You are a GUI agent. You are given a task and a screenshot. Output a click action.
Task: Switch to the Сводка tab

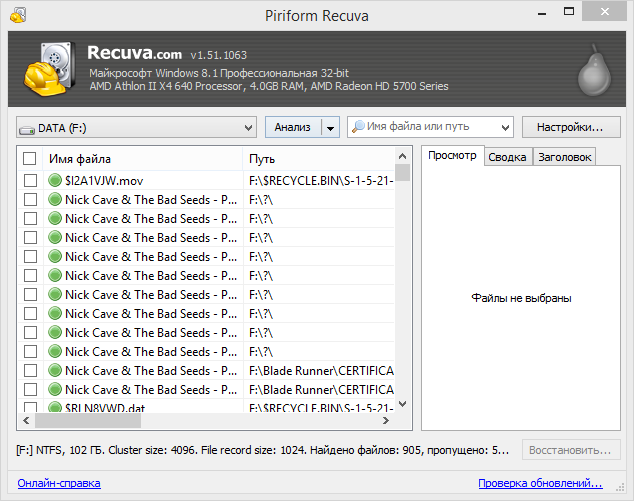click(507, 157)
